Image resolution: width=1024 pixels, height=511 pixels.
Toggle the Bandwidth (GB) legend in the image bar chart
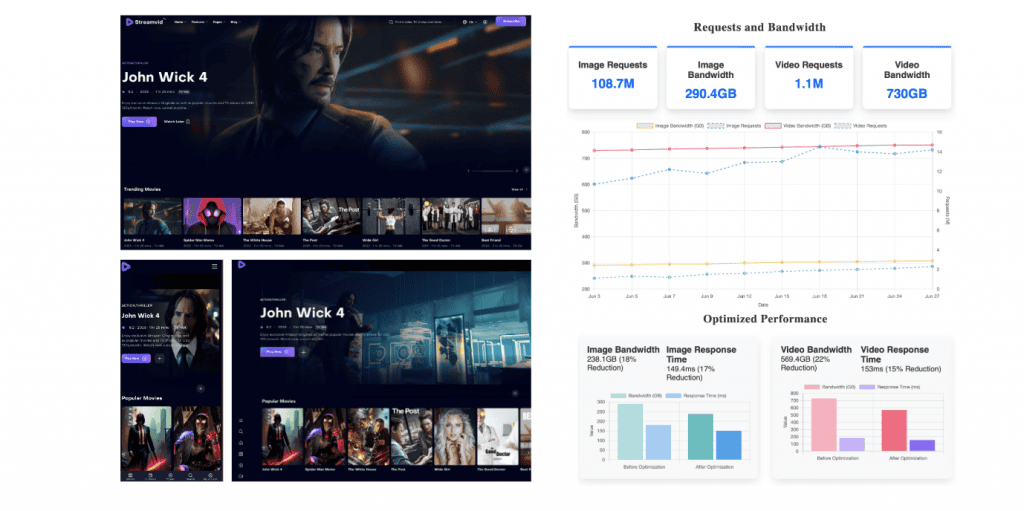click(x=635, y=396)
